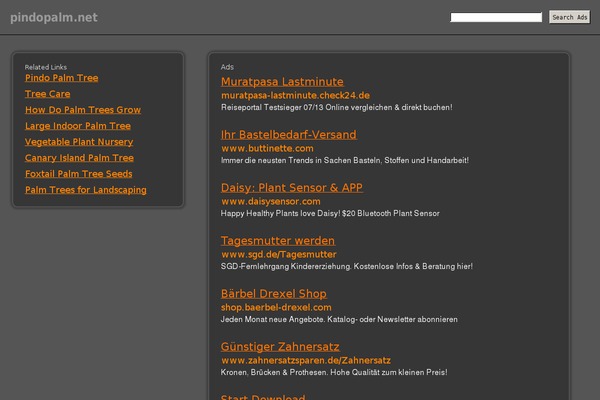Viewport: 600px width, 400px height.
Task: Click the muratpasa-lastminute.check24.de URL
Action: tap(295, 95)
